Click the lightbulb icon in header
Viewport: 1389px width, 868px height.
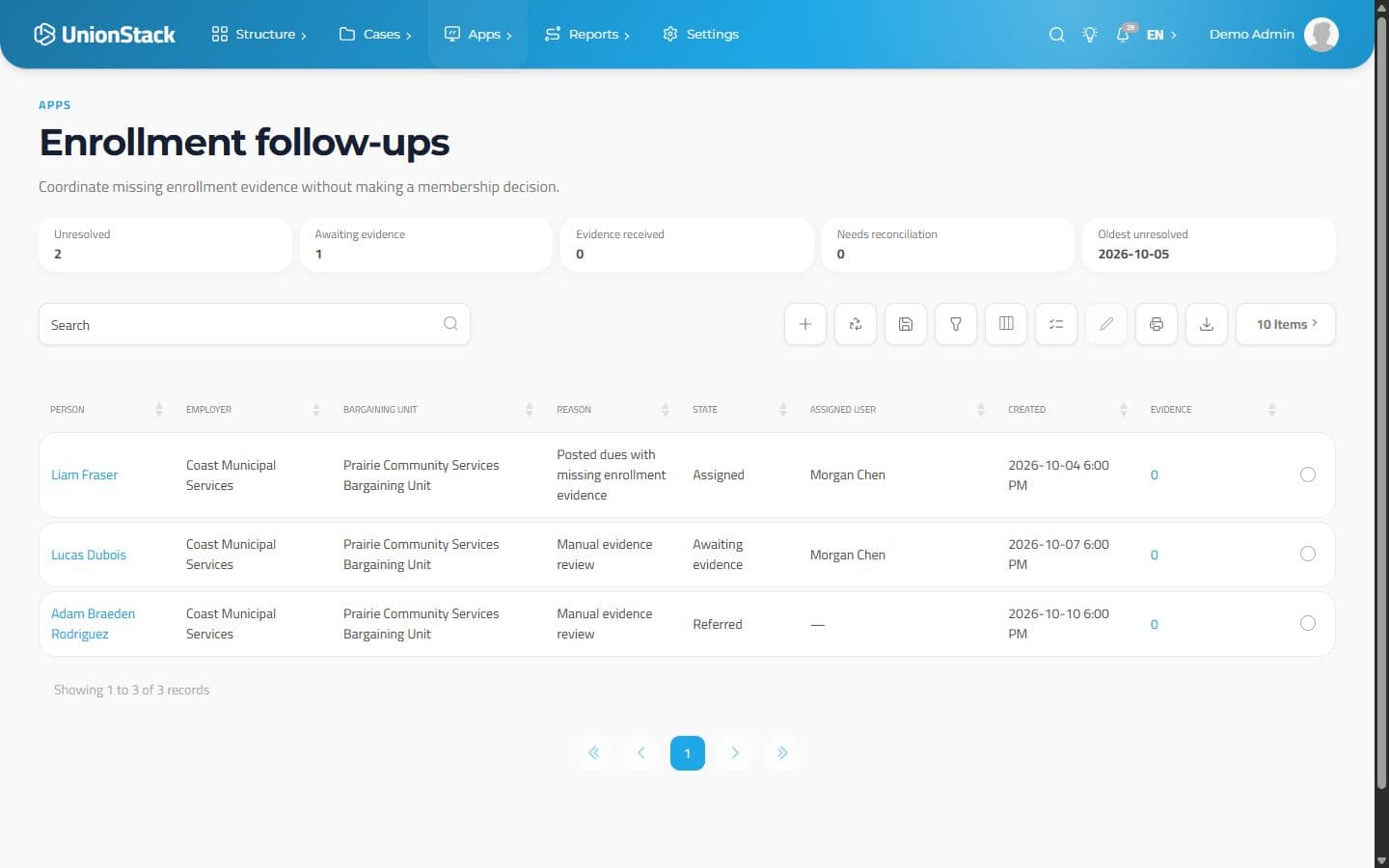coord(1090,34)
